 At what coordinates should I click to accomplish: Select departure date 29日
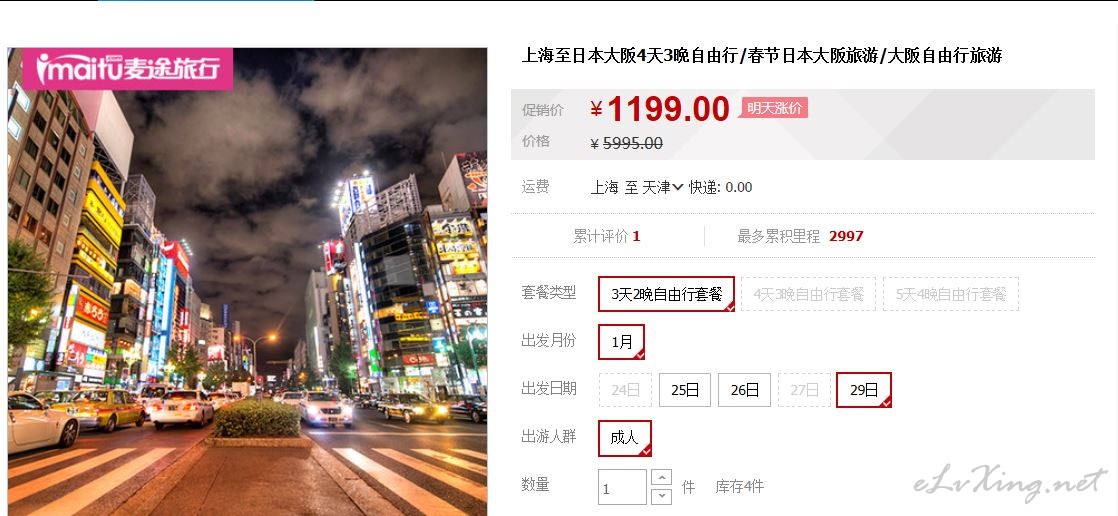click(863, 390)
